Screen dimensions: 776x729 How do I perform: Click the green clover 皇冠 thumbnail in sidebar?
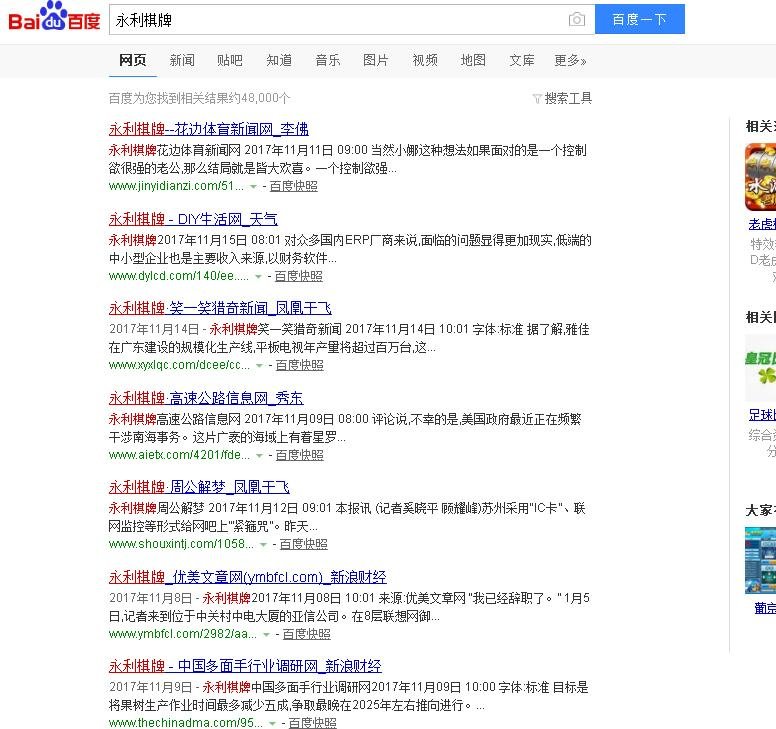click(761, 367)
